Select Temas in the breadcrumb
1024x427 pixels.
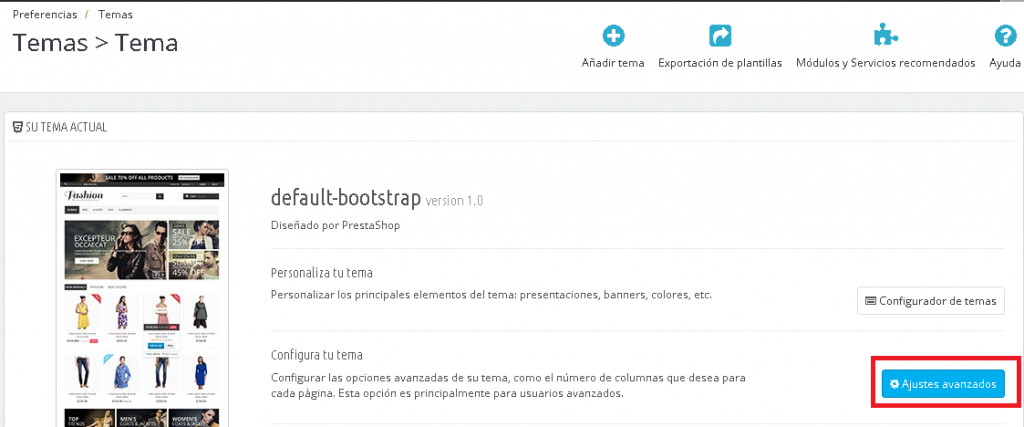tap(116, 15)
